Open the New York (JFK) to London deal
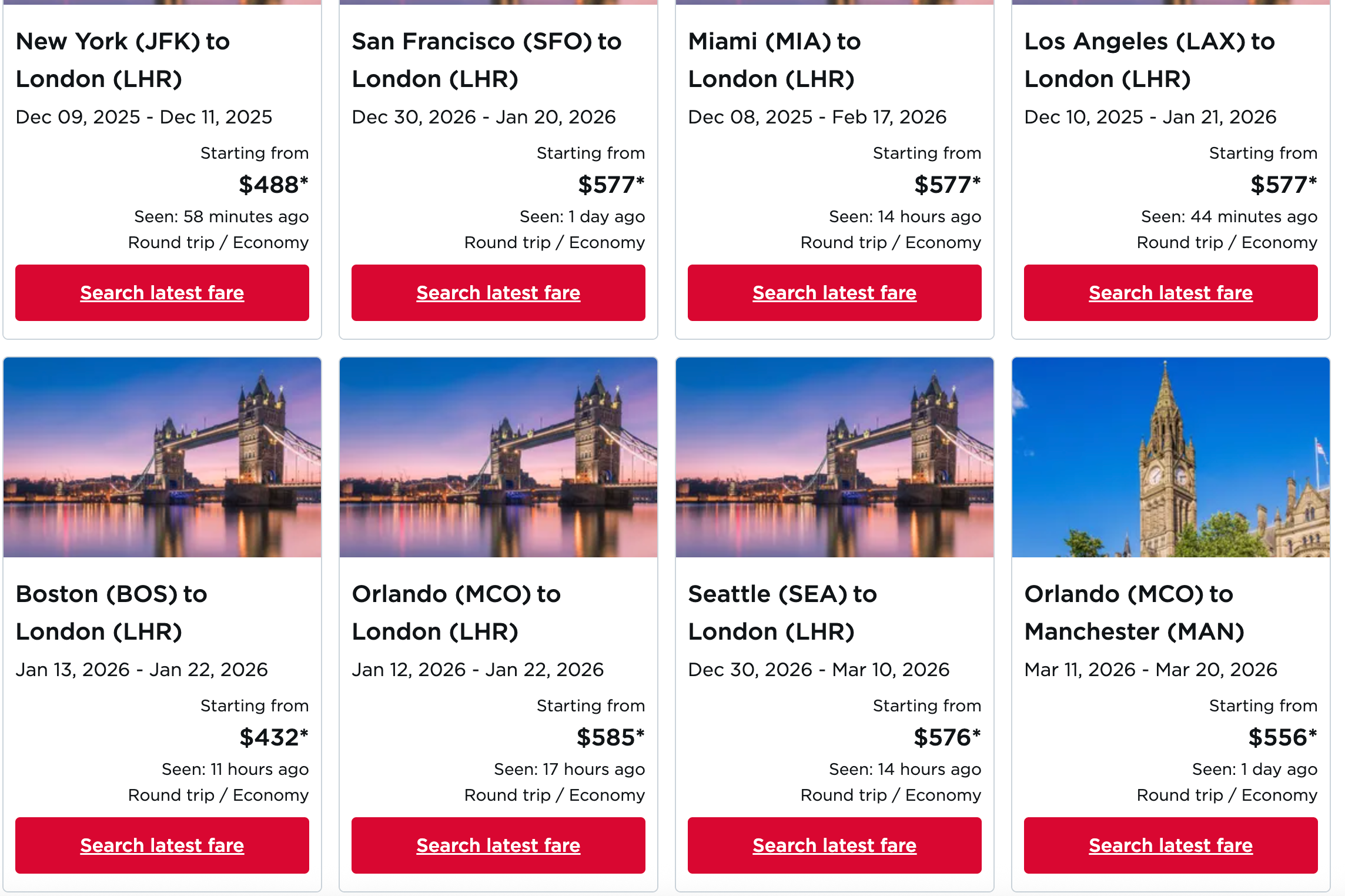The width and height of the screenshot is (1345, 896). [x=122, y=59]
